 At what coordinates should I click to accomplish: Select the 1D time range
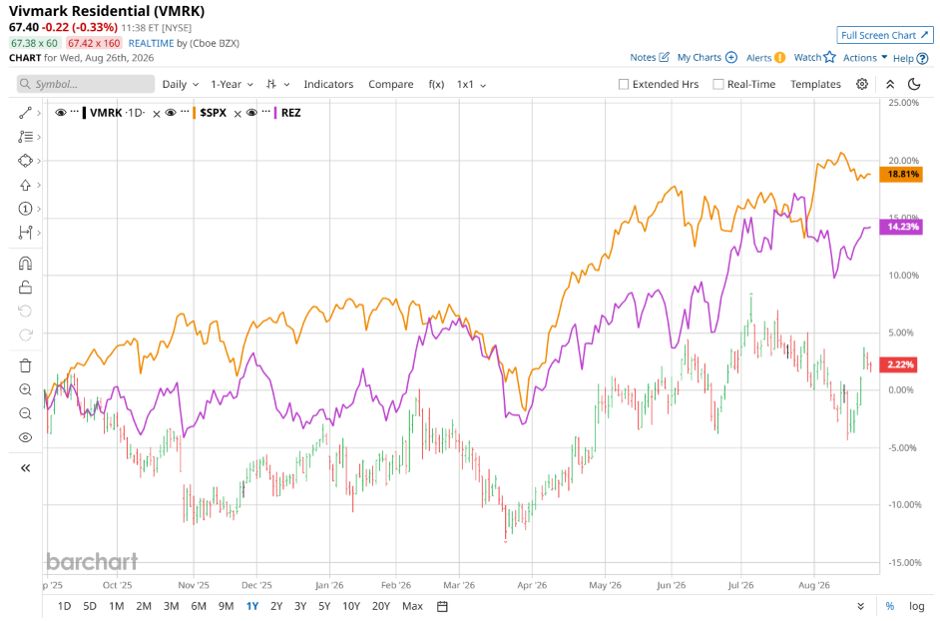64,606
